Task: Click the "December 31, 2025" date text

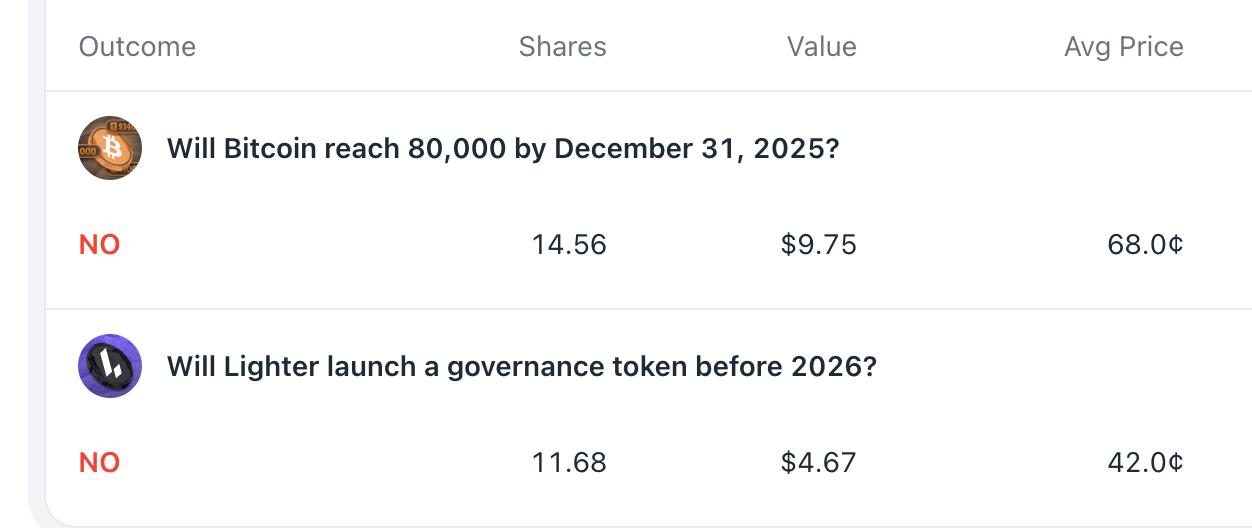Action: 696,149
